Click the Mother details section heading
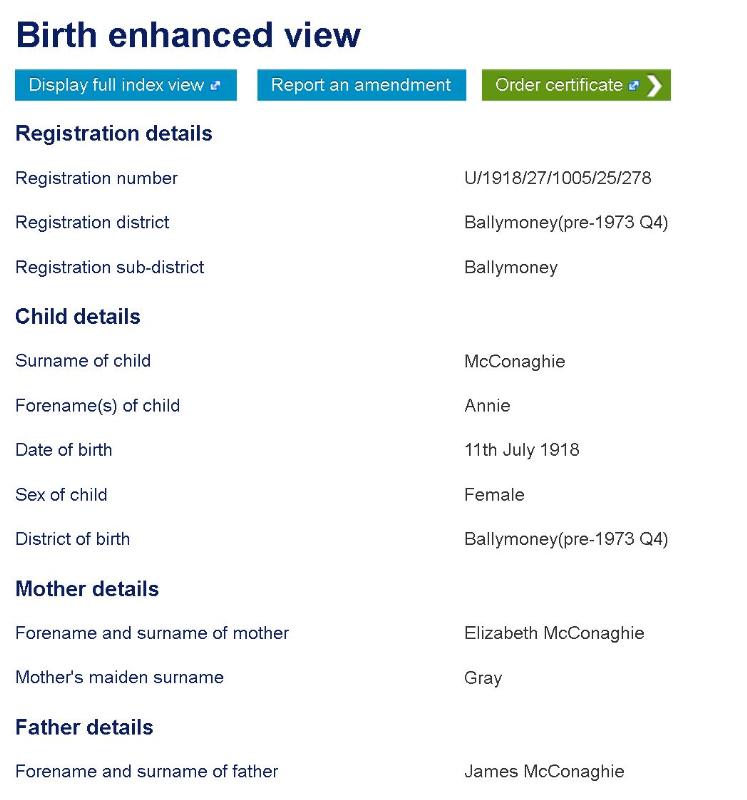This screenshot has height=800, width=747. [x=87, y=589]
